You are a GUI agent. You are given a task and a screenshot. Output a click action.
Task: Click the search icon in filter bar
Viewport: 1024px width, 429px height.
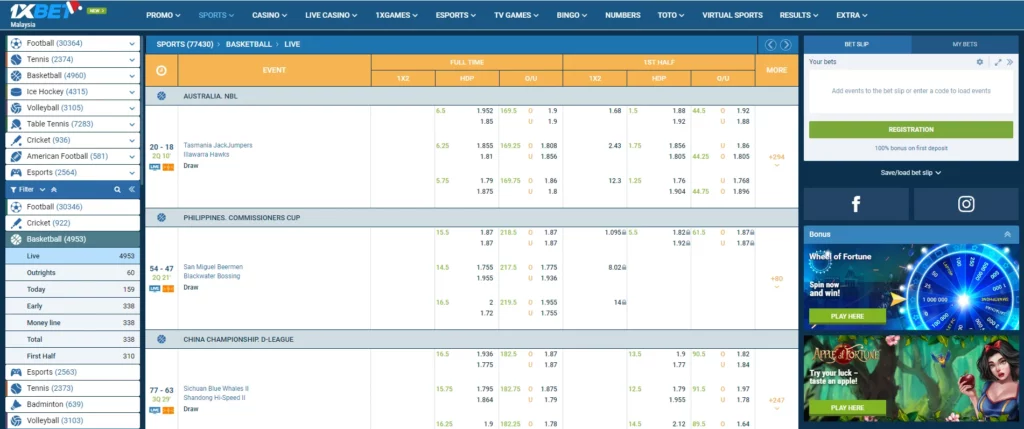[x=117, y=189]
